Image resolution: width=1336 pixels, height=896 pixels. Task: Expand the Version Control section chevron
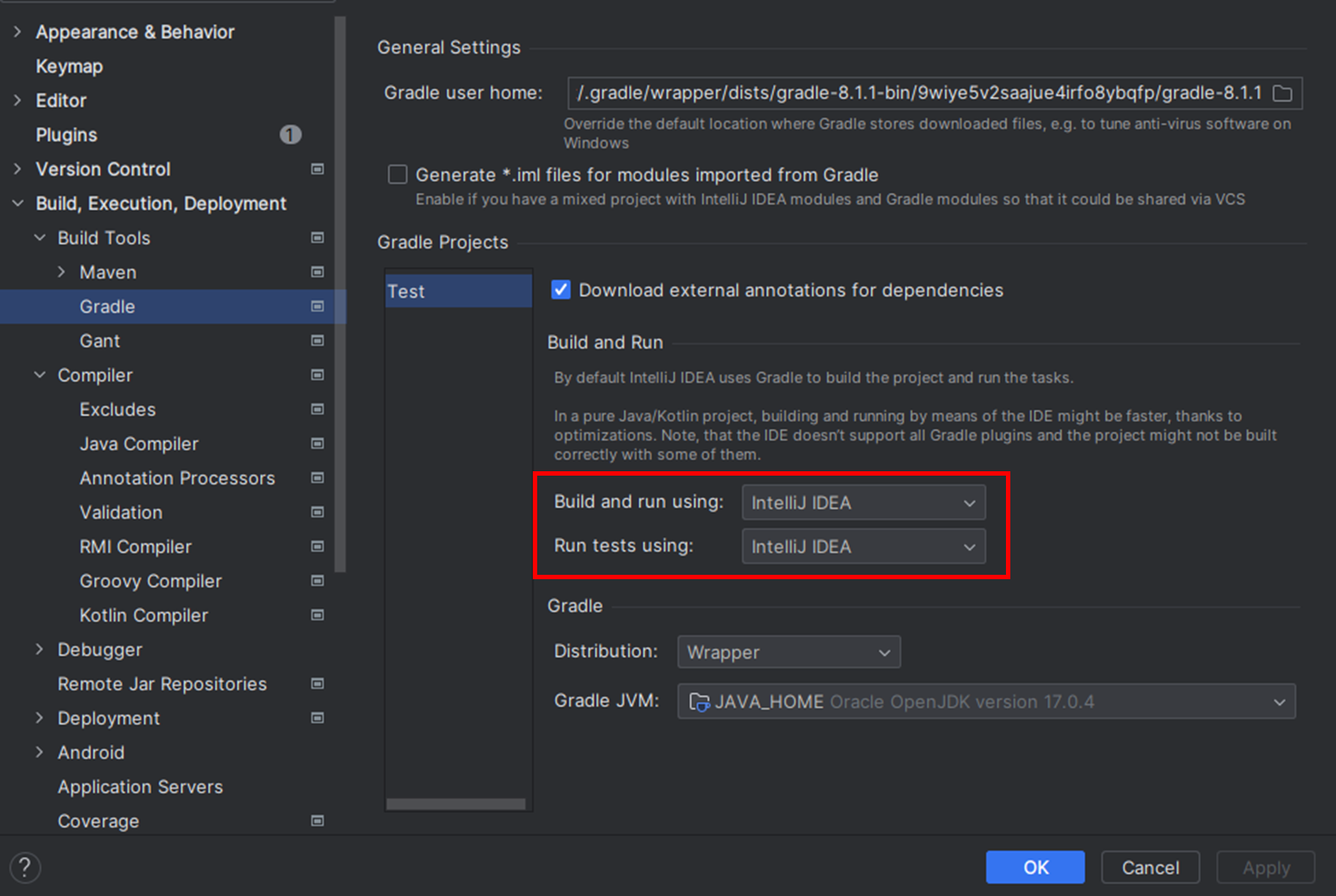coord(17,168)
